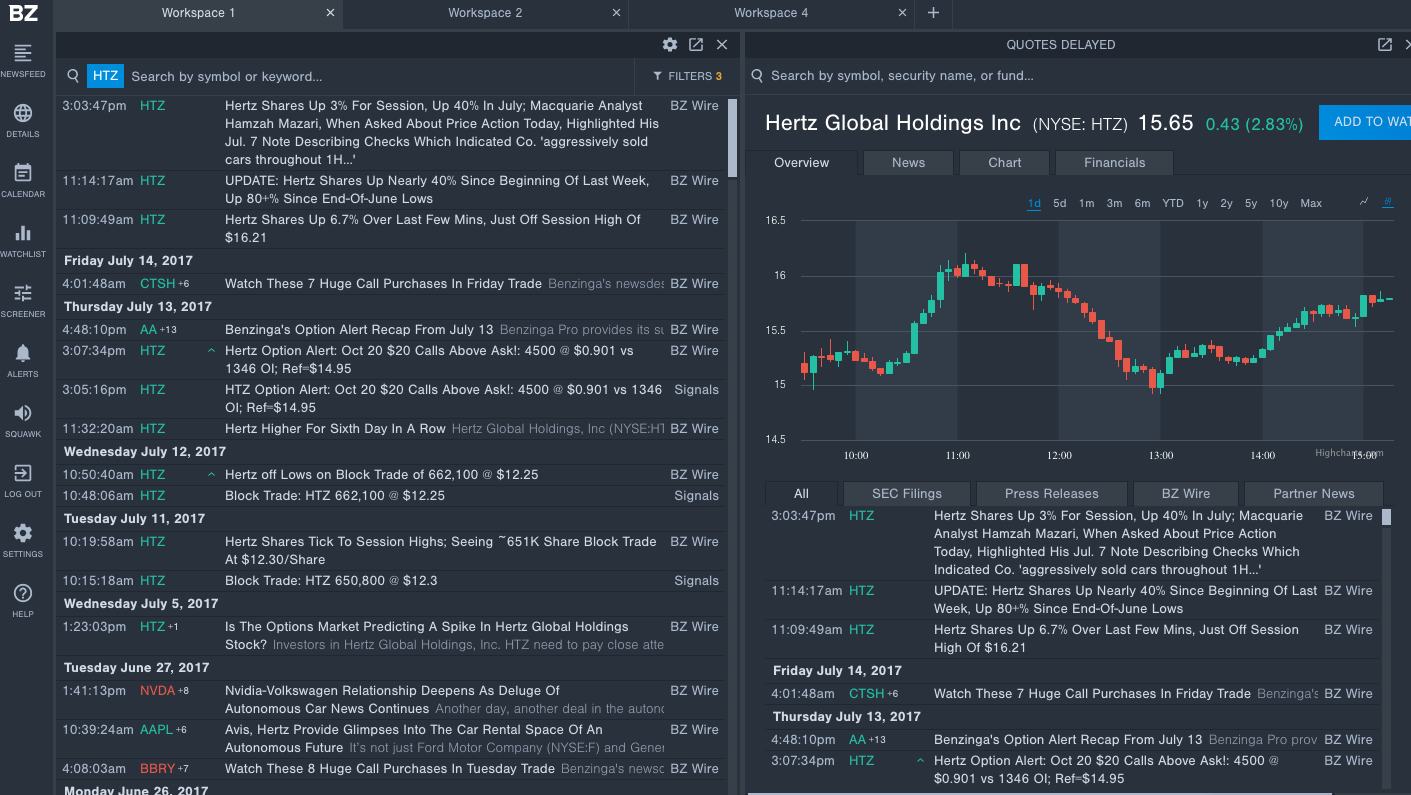1411x795 pixels.
Task: Switch to Workspace 2 tab
Action: pos(485,13)
